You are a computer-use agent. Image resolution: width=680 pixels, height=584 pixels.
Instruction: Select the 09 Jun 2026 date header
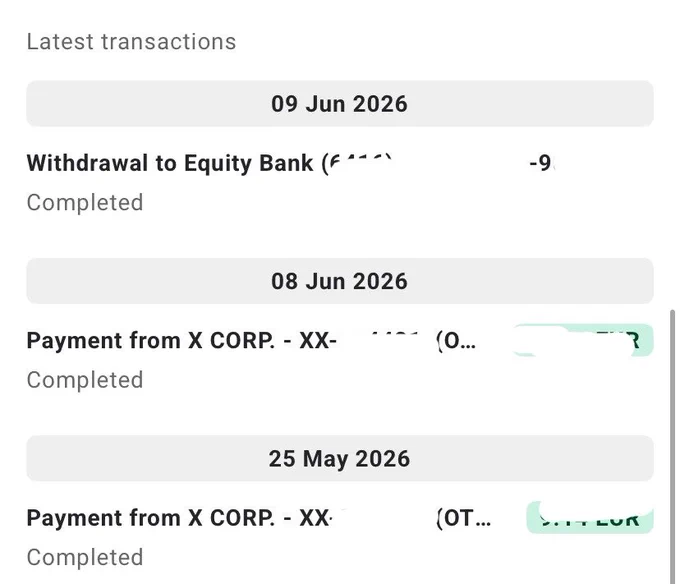340,104
